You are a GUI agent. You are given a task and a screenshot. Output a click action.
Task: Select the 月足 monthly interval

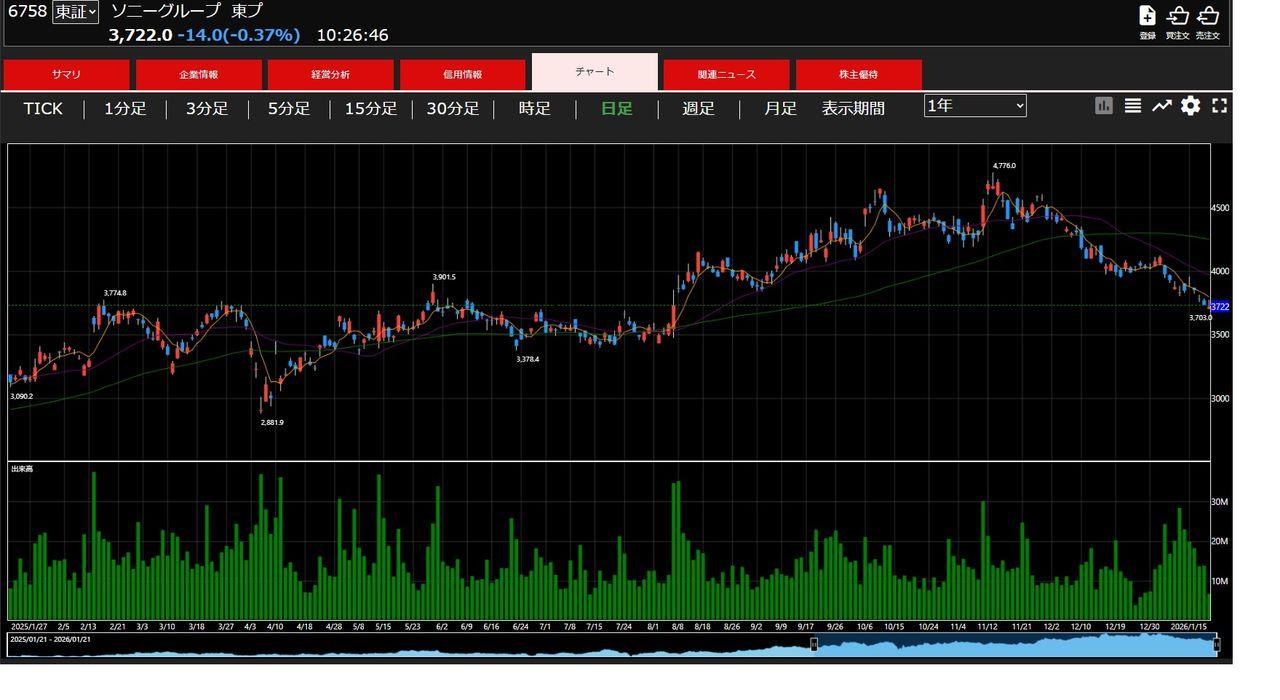[x=780, y=108]
